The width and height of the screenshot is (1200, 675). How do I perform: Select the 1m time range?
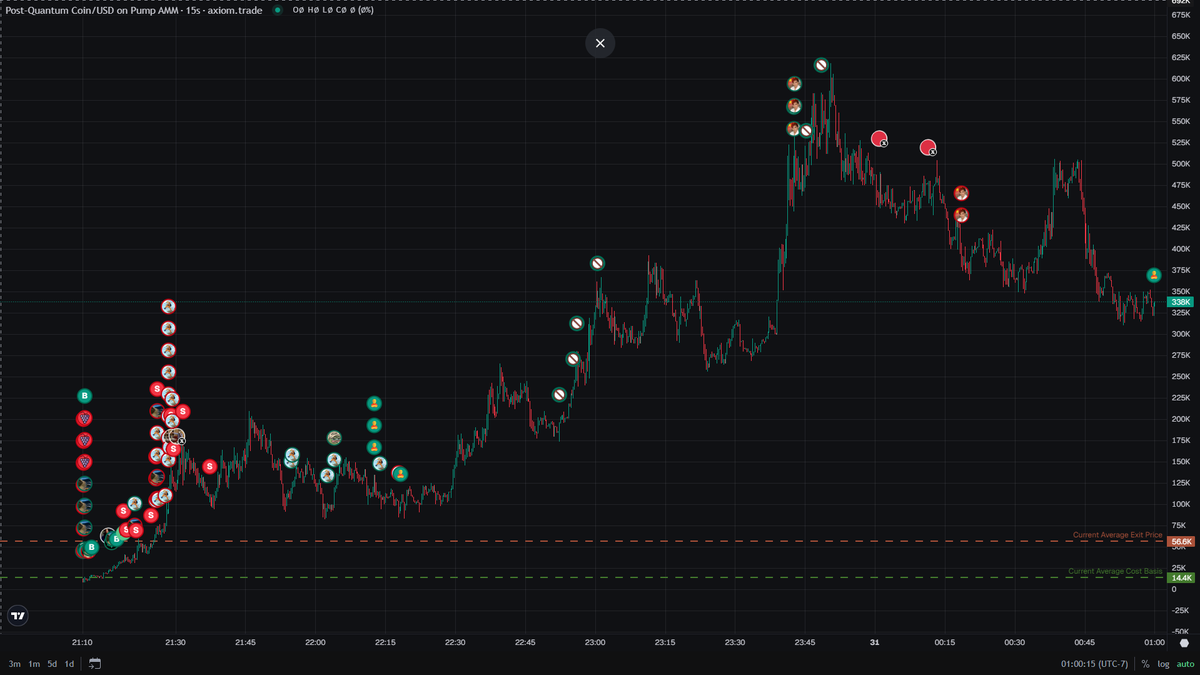34,664
